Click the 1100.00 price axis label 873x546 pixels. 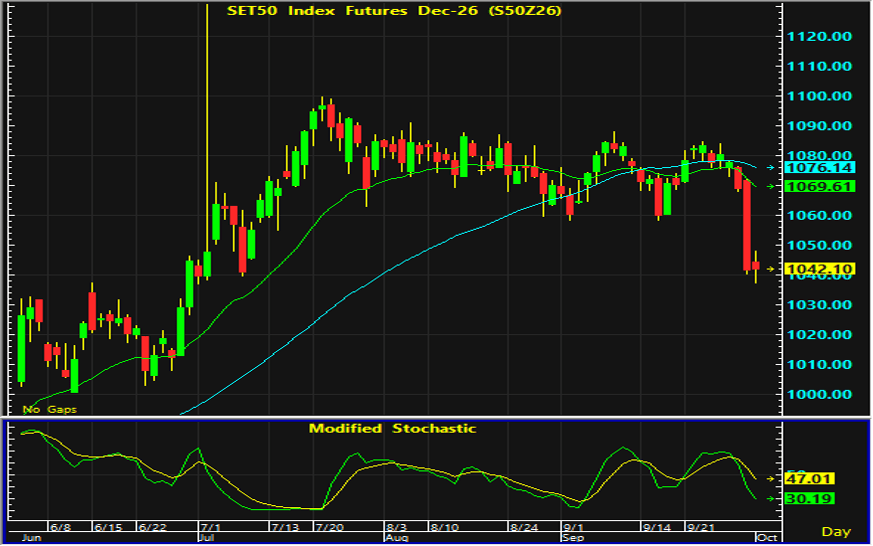pyautogui.click(x=819, y=96)
